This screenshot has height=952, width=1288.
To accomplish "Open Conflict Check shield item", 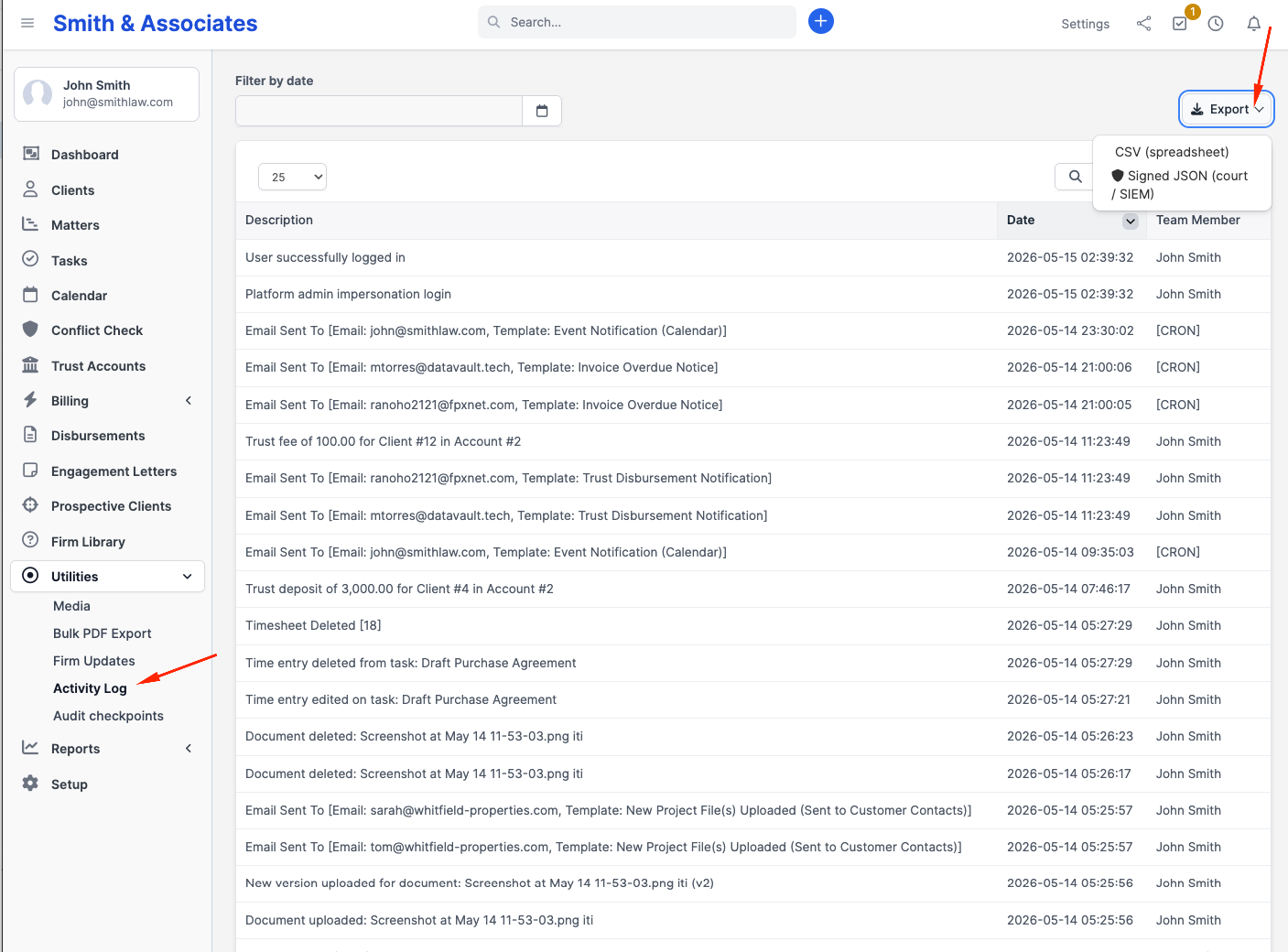I will tap(97, 330).
